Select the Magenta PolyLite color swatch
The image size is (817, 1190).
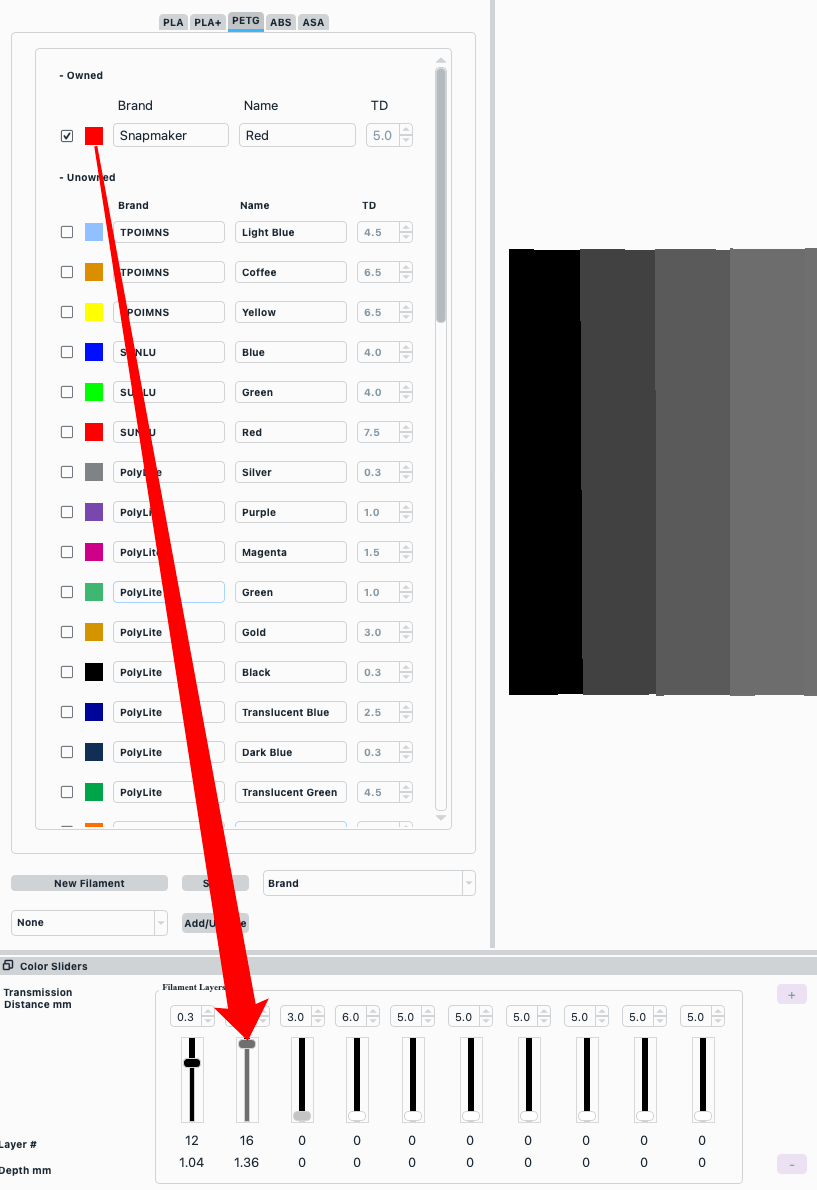[93, 551]
